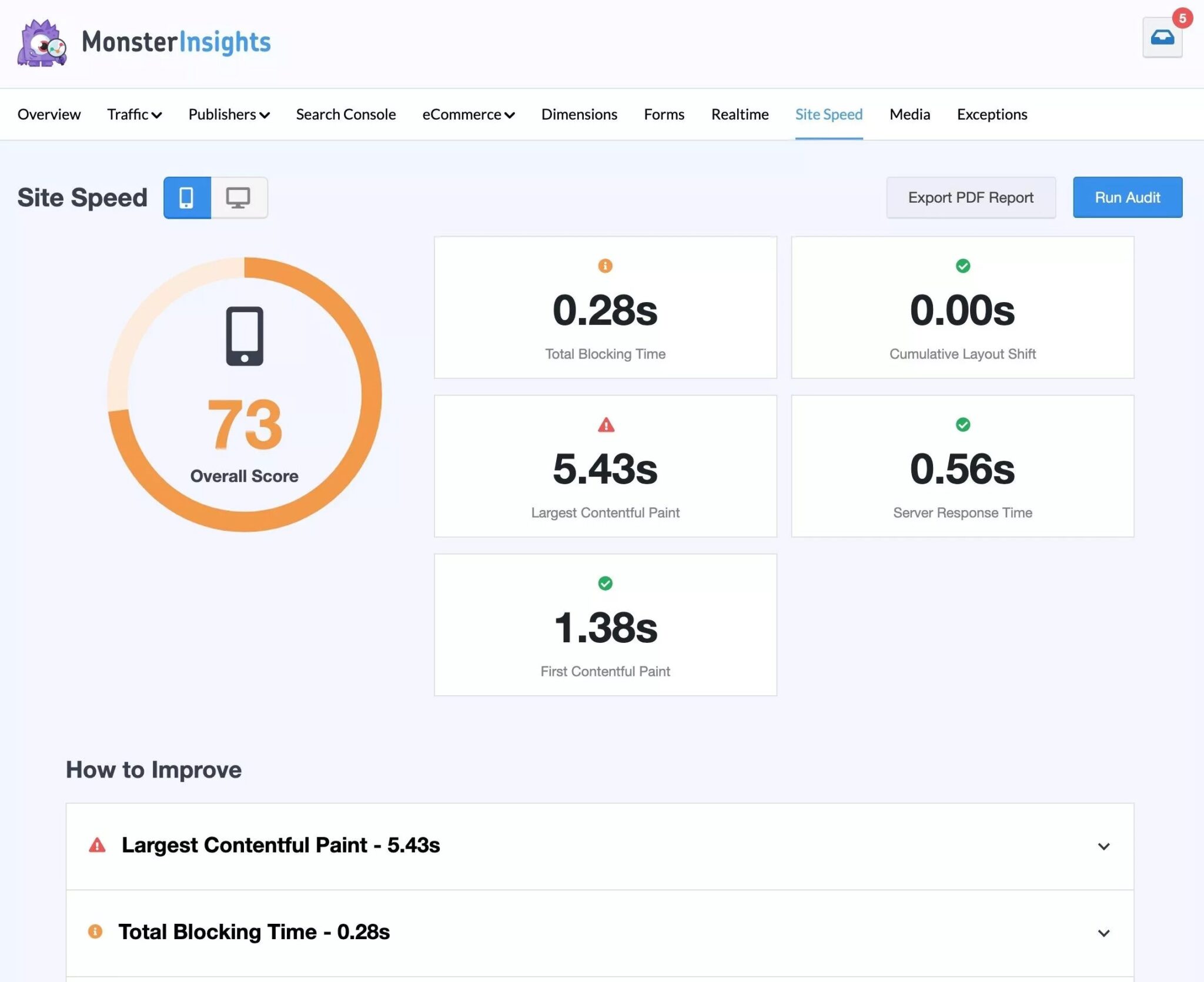Select the mobile device view icon
This screenshot has height=982, width=1204.
tap(187, 197)
